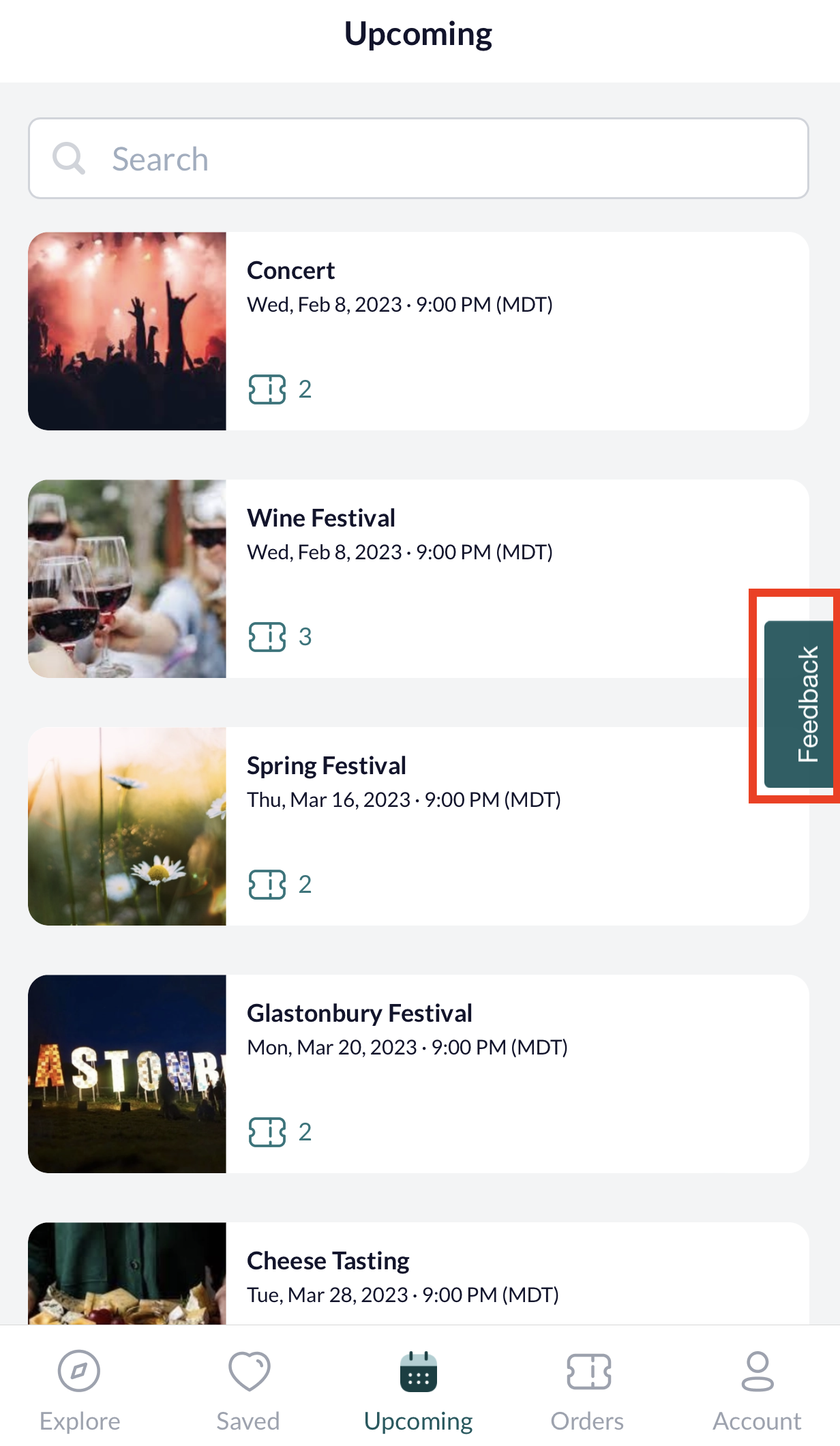
Task: Tap the Explore compass icon
Action: pyautogui.click(x=79, y=1370)
